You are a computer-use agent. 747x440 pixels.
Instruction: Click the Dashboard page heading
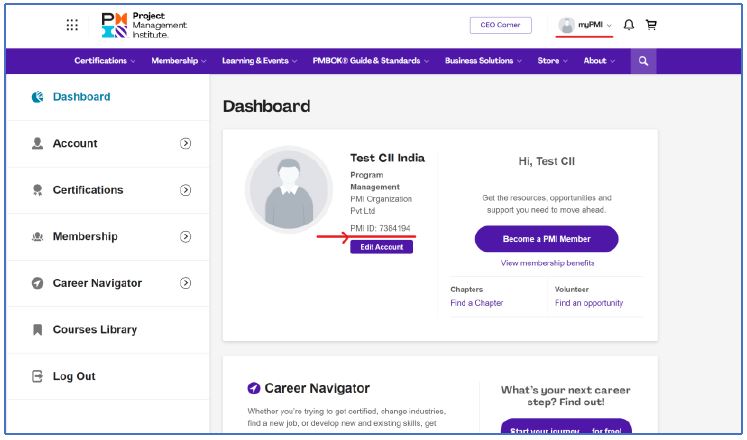pos(266,106)
